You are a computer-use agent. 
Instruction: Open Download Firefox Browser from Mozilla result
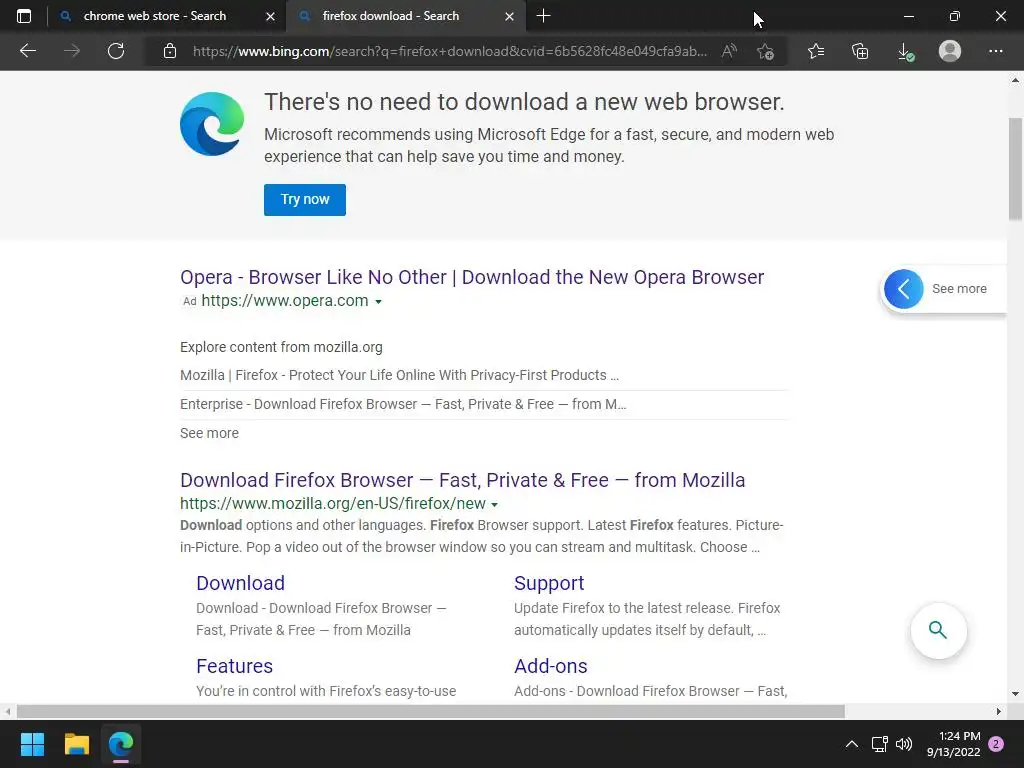coord(462,480)
